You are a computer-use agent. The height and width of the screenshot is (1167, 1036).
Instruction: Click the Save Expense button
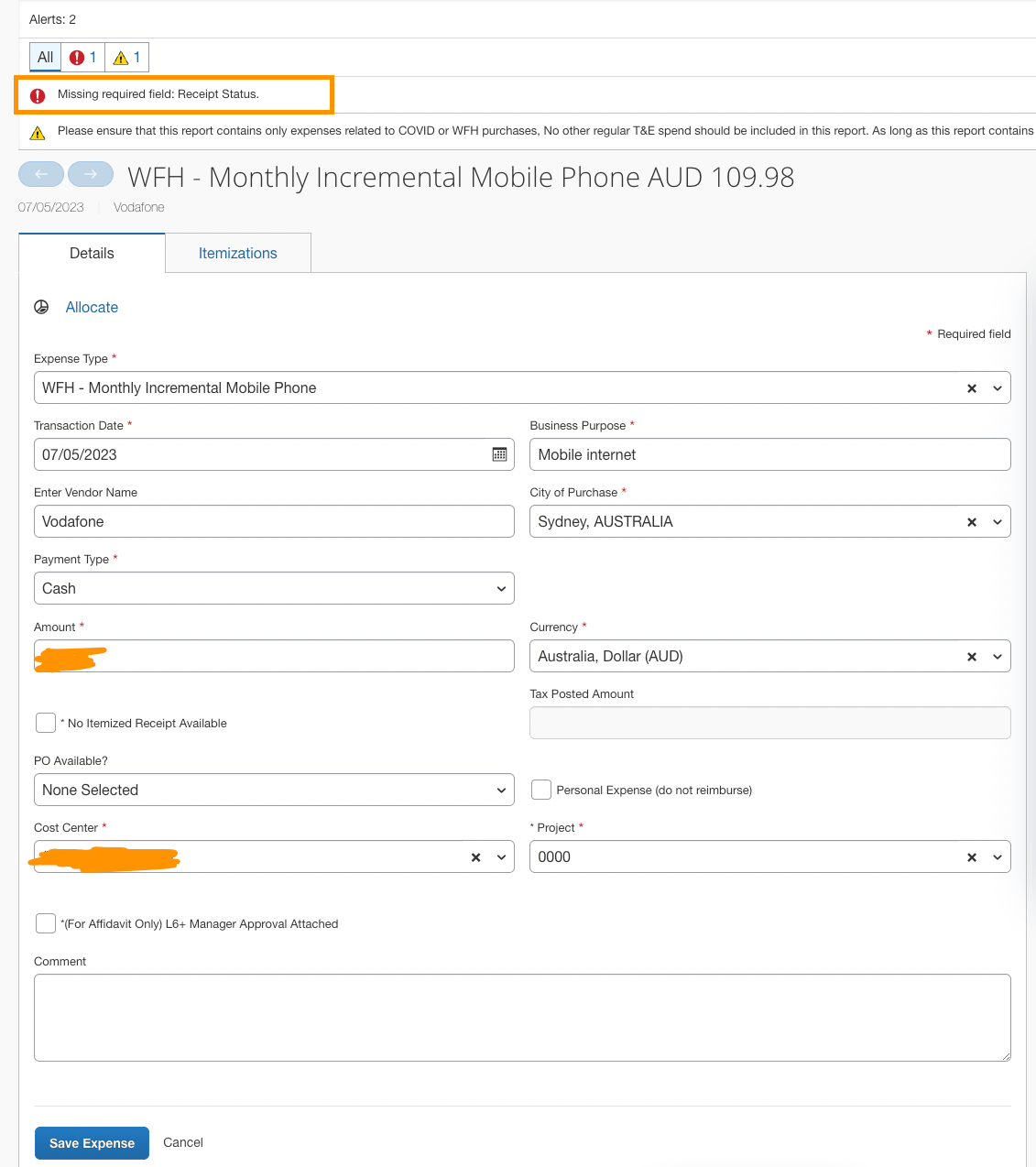pyautogui.click(x=92, y=1143)
